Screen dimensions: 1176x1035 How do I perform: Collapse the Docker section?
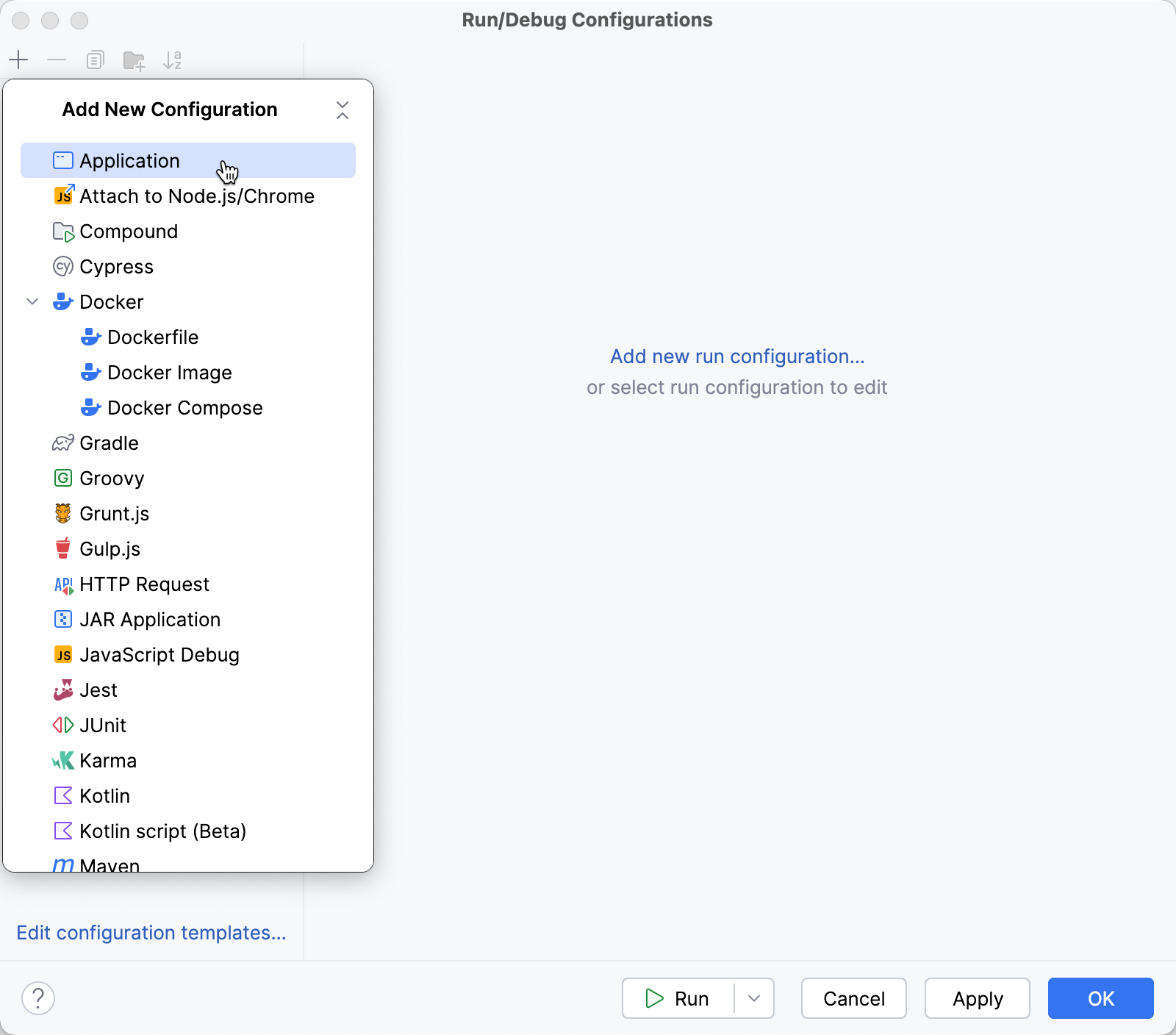[x=32, y=301]
